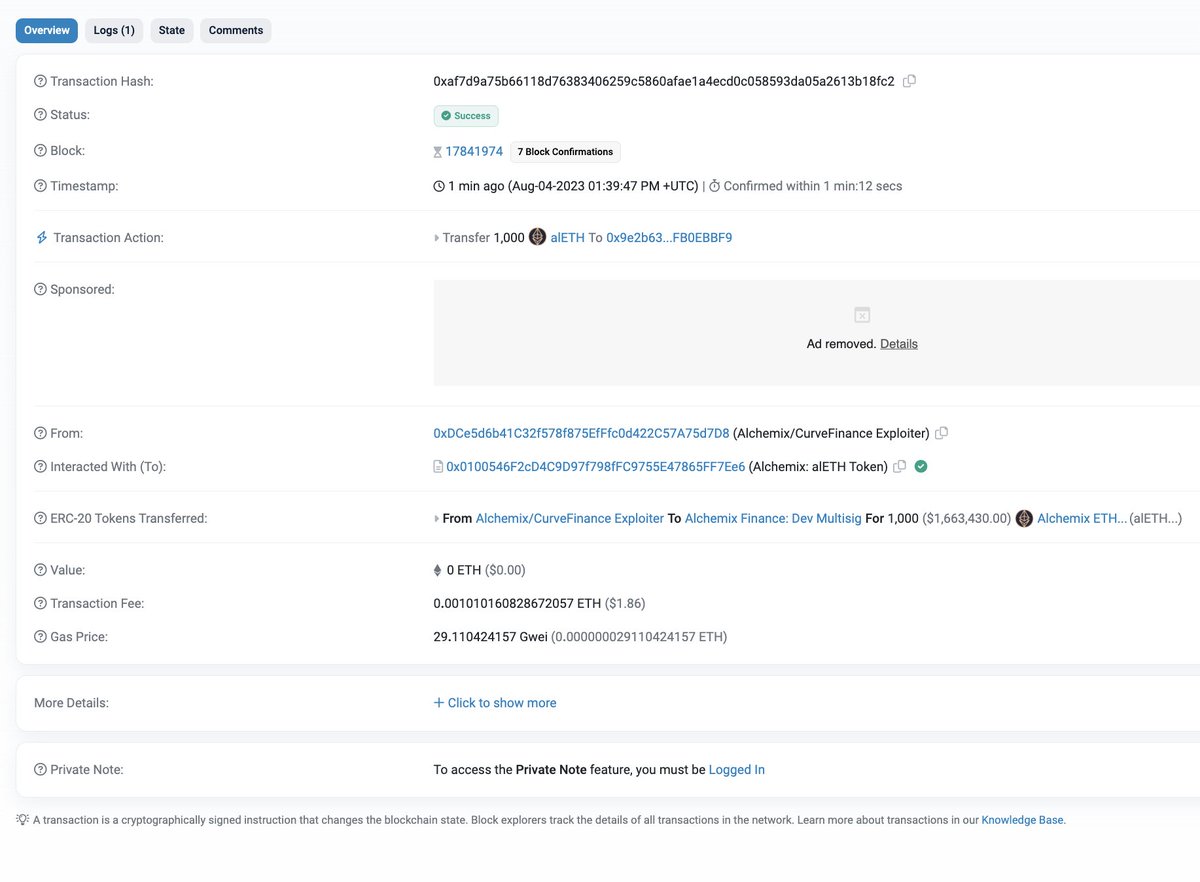The image size is (1200, 882).
Task: Expand the ERC-20 token transfer arrow
Action: (437, 518)
